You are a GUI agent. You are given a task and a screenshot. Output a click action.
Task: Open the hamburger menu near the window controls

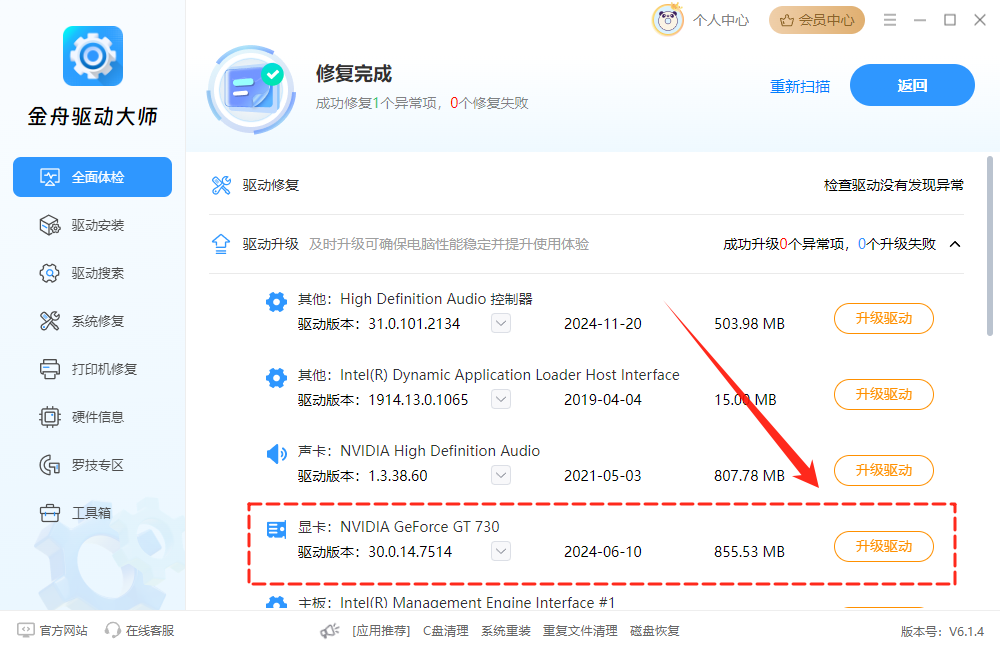click(x=889, y=19)
